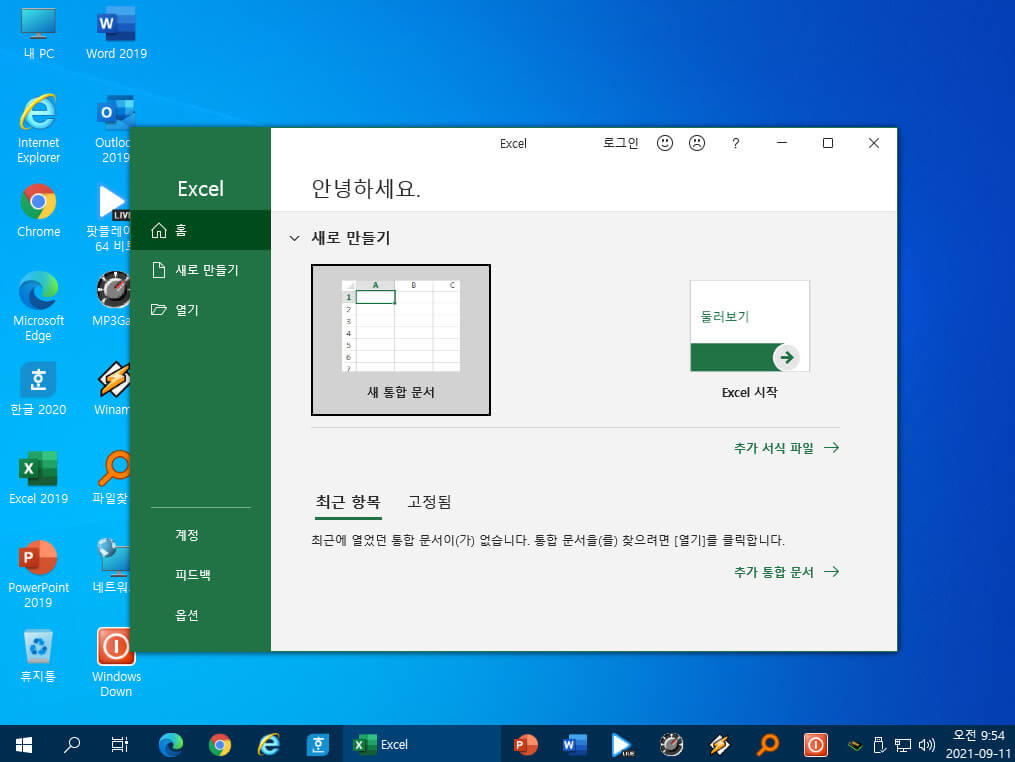Open the Excel help question mark
This screenshot has height=762, width=1015.
coord(735,144)
